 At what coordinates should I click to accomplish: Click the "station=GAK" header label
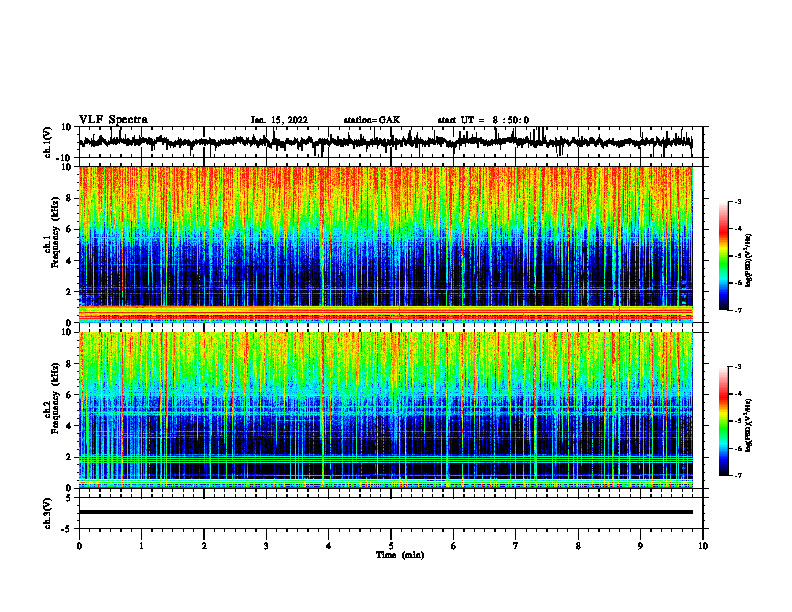tap(372, 120)
